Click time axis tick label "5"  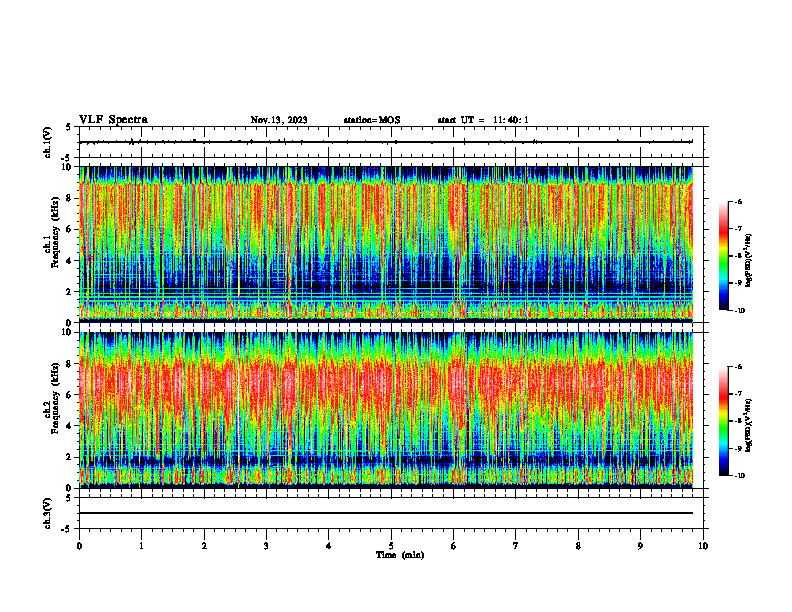click(x=391, y=546)
